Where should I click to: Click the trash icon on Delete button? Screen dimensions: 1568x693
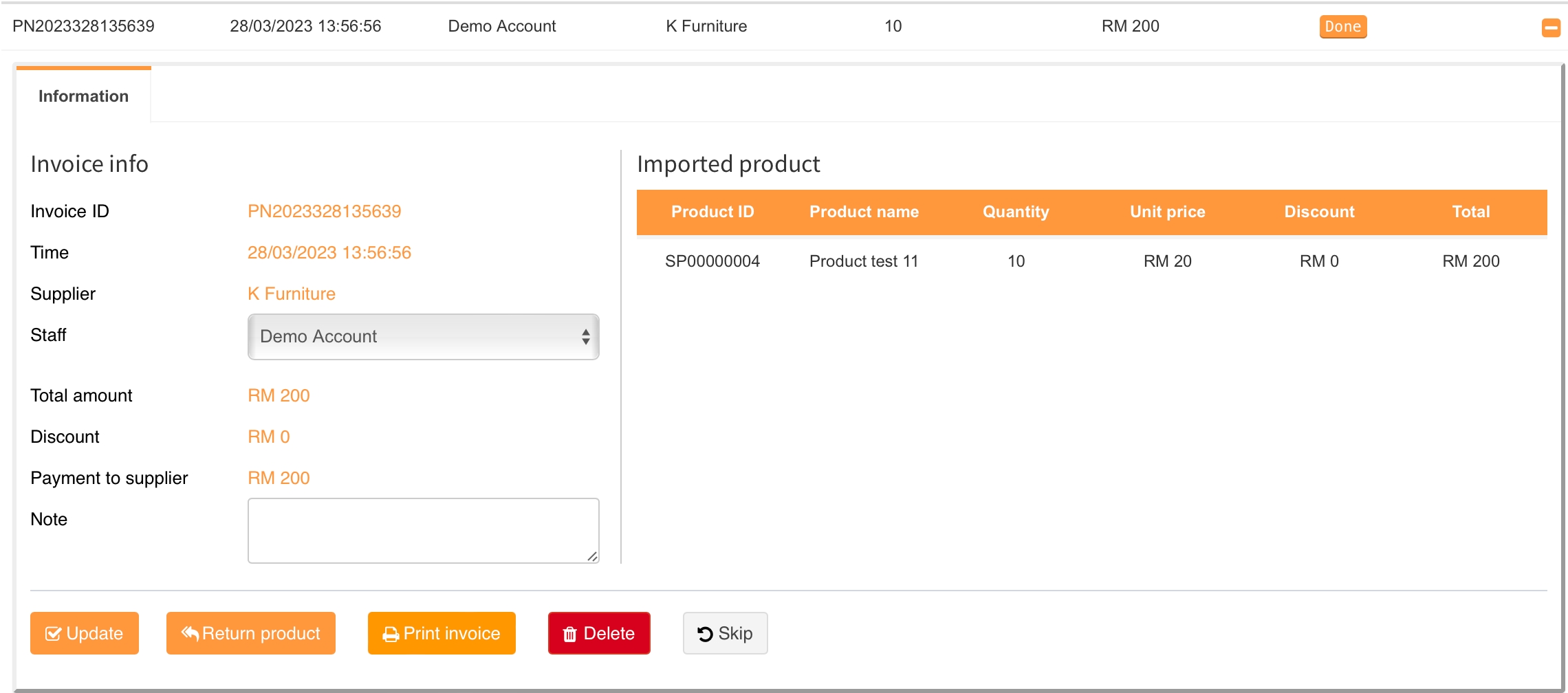click(569, 635)
